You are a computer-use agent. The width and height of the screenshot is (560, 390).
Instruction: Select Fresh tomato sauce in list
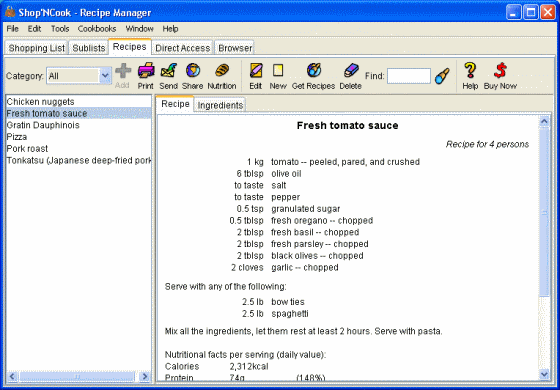click(x=79, y=114)
